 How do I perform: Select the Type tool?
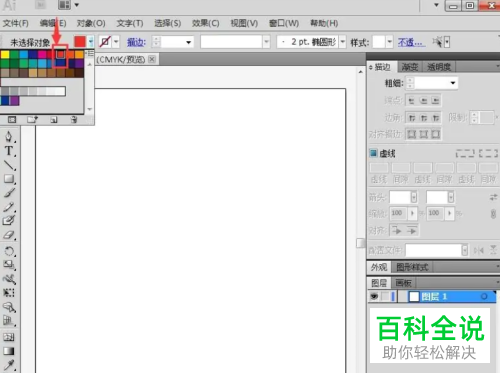9,151
